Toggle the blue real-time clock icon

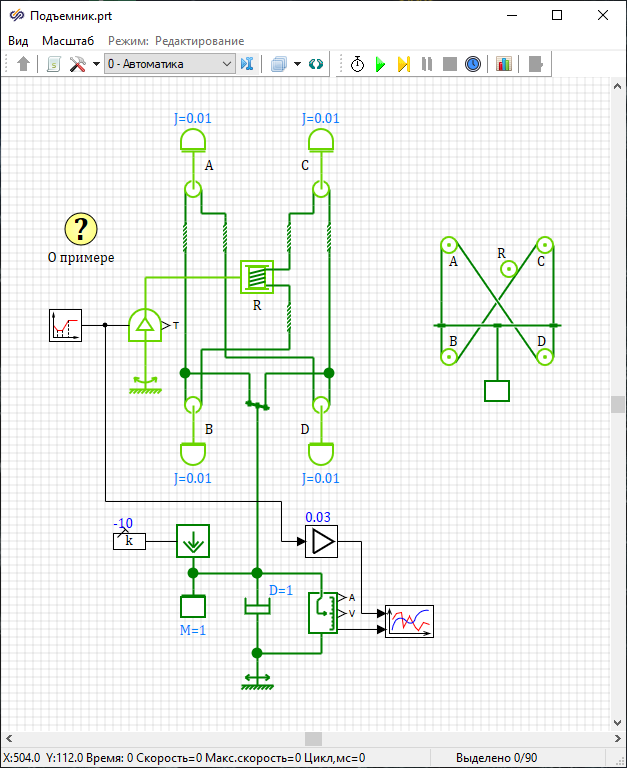473,64
